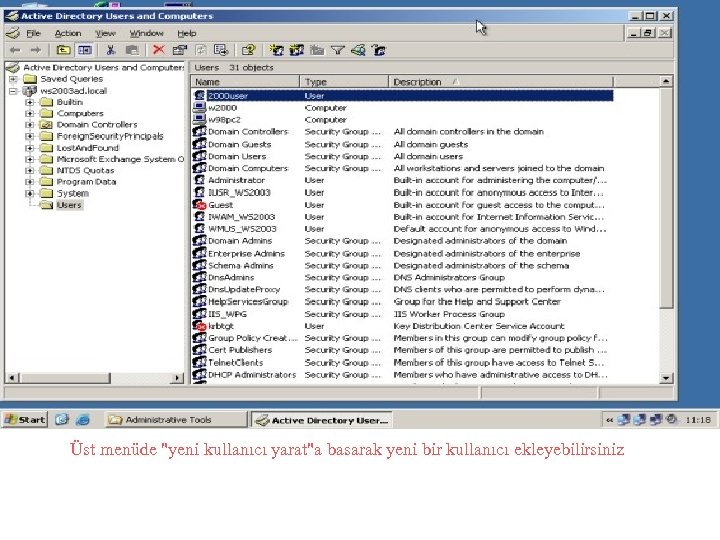Select the Domain Admins group
Screen dimensions: 720x540
click(x=402, y=241)
